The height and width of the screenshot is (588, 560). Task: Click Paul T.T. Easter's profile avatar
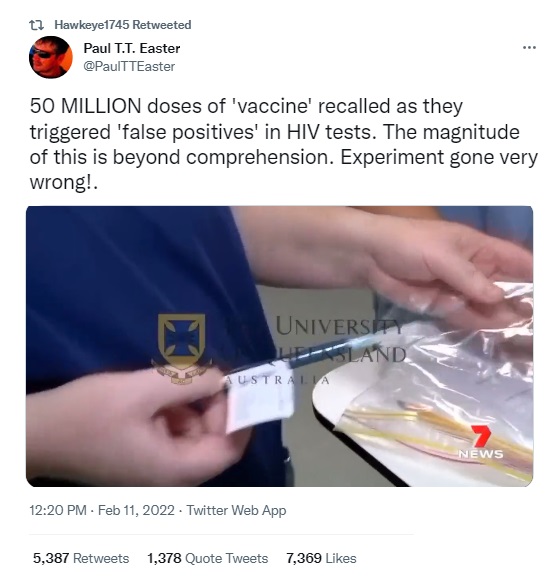[x=51, y=57]
